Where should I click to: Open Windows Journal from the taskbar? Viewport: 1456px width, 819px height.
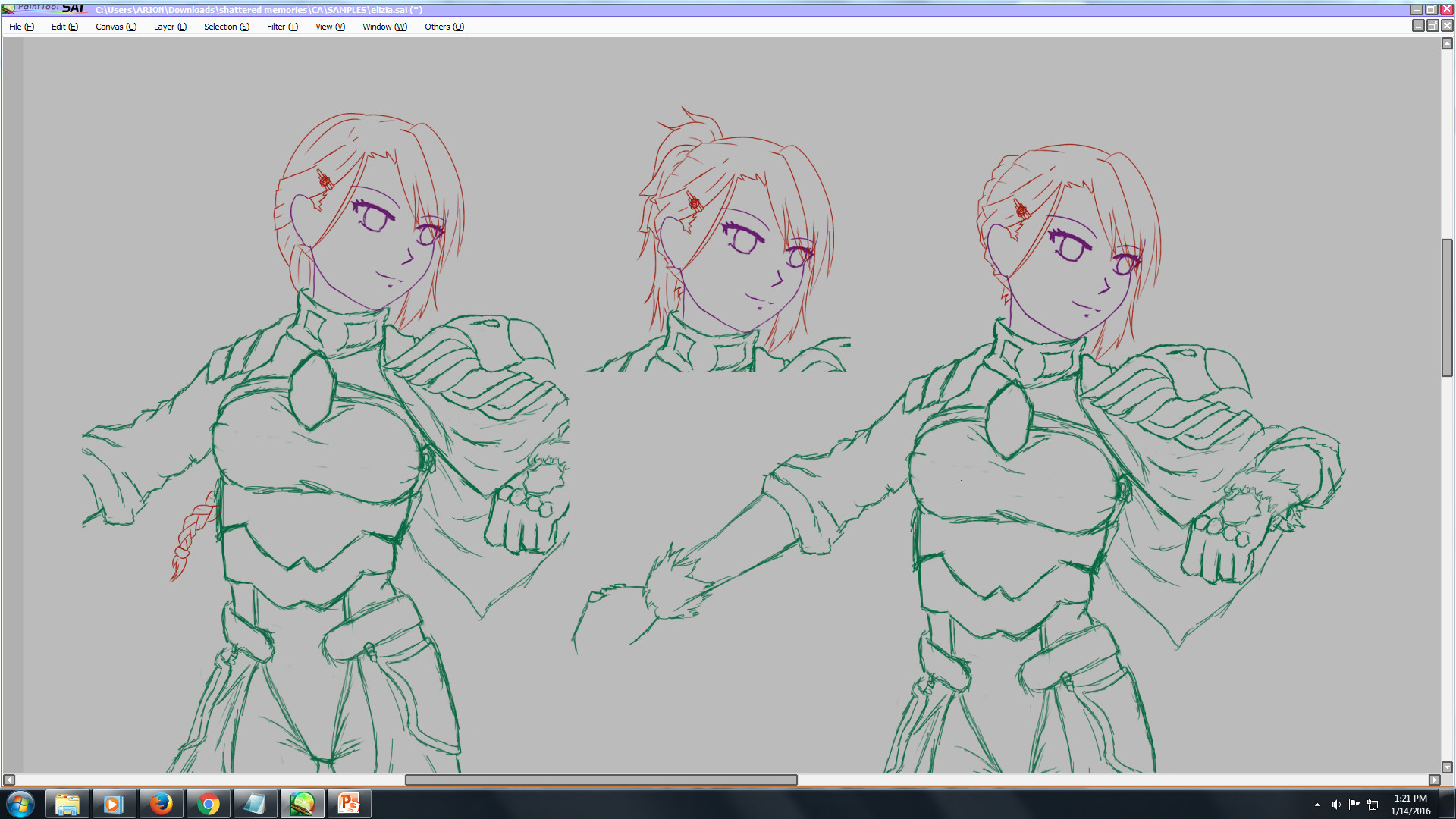pos(255,803)
